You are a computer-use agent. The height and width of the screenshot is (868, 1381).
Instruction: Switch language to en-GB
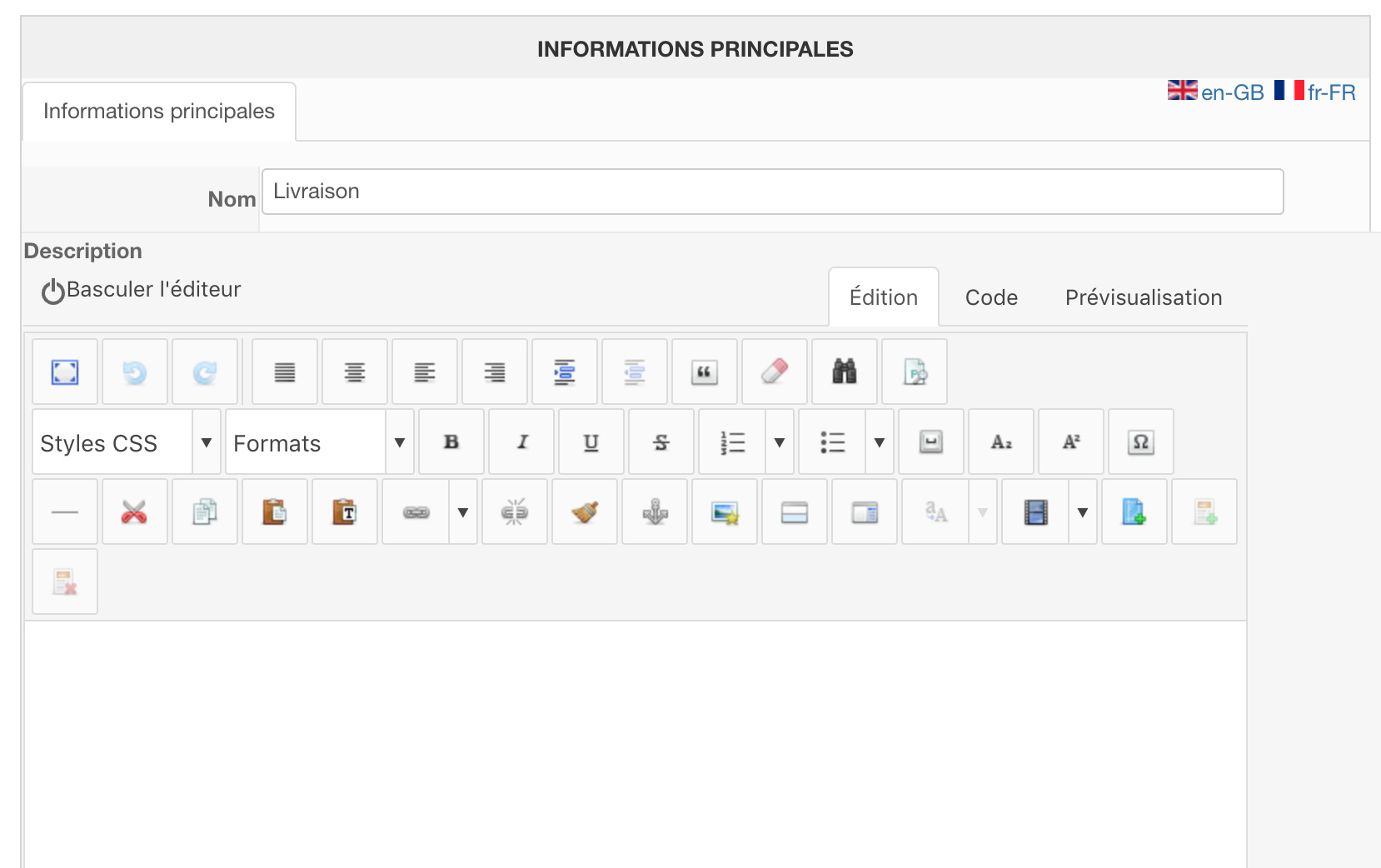1216,92
